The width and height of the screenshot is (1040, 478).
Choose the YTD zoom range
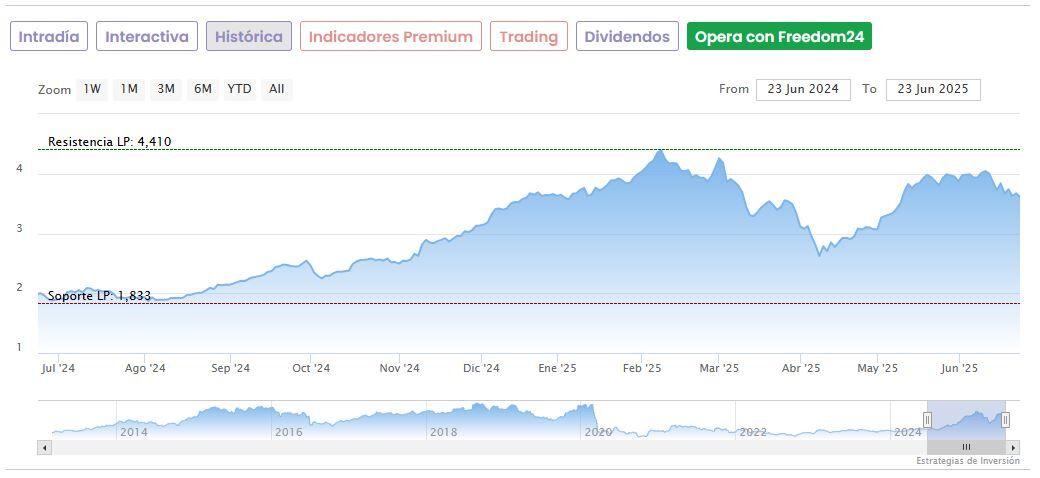tap(239, 89)
